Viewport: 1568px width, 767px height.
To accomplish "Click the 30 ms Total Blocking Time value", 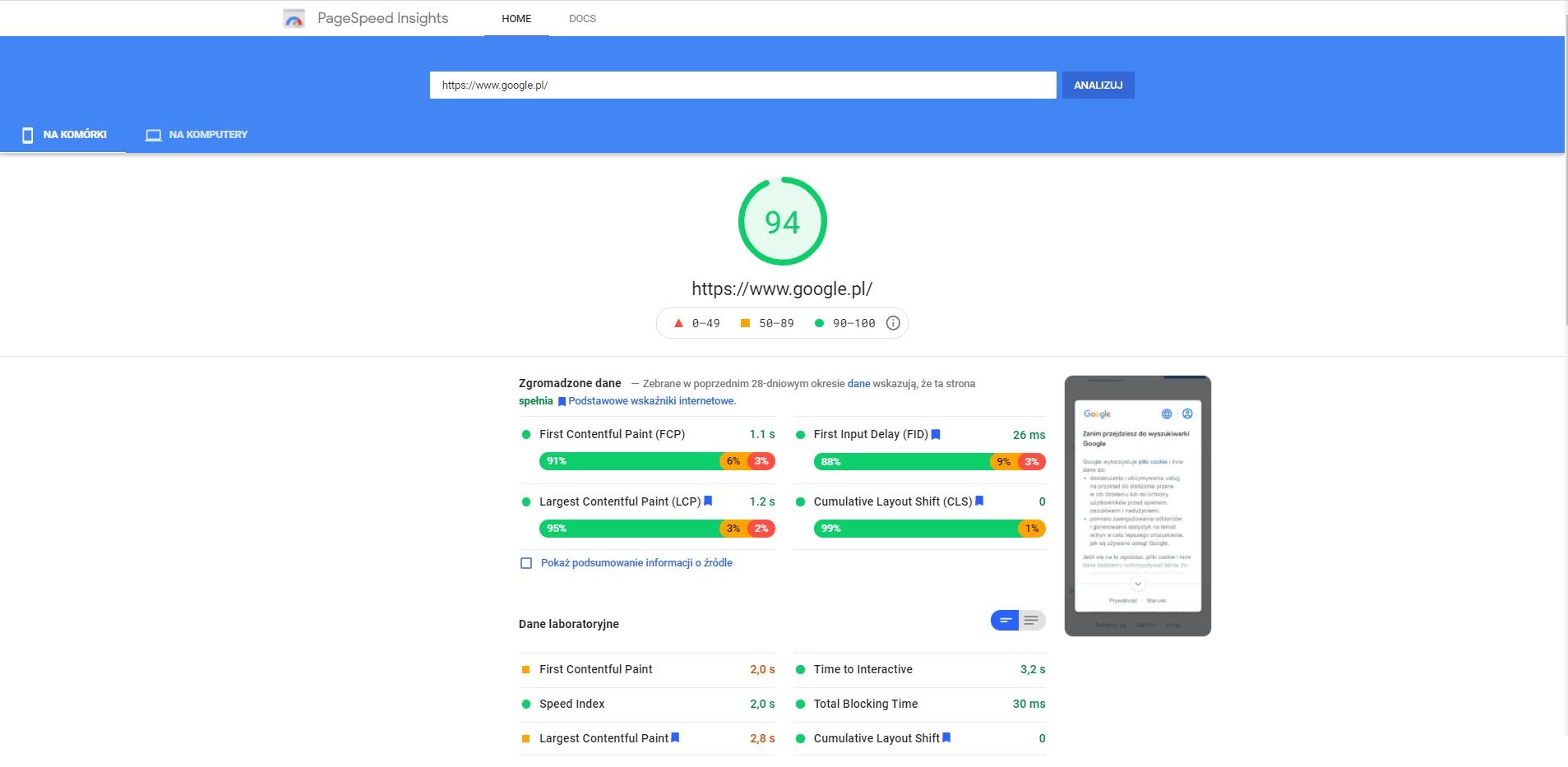I will click(x=1029, y=704).
